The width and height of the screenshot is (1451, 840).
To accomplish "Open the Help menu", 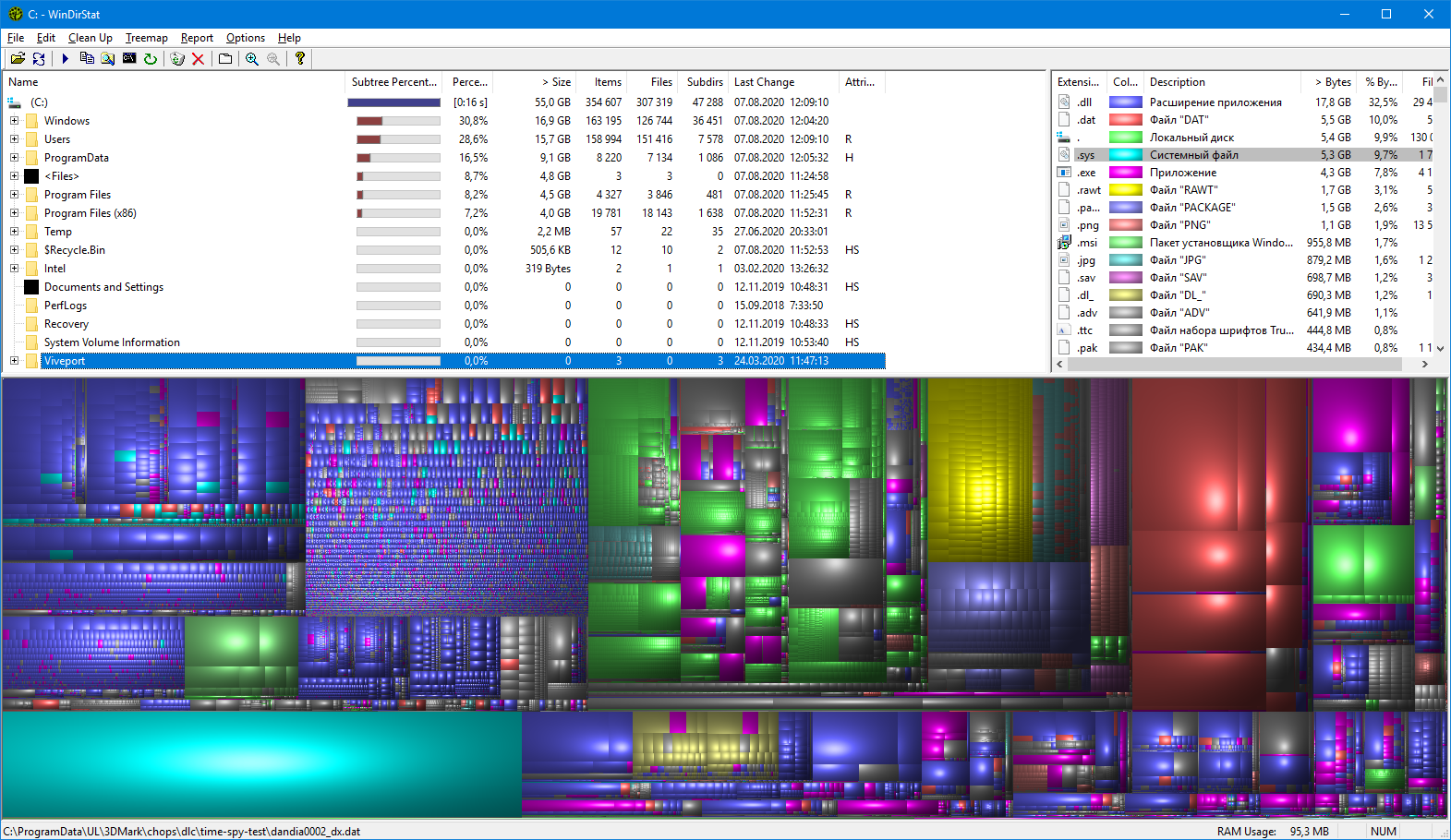I will coord(289,38).
